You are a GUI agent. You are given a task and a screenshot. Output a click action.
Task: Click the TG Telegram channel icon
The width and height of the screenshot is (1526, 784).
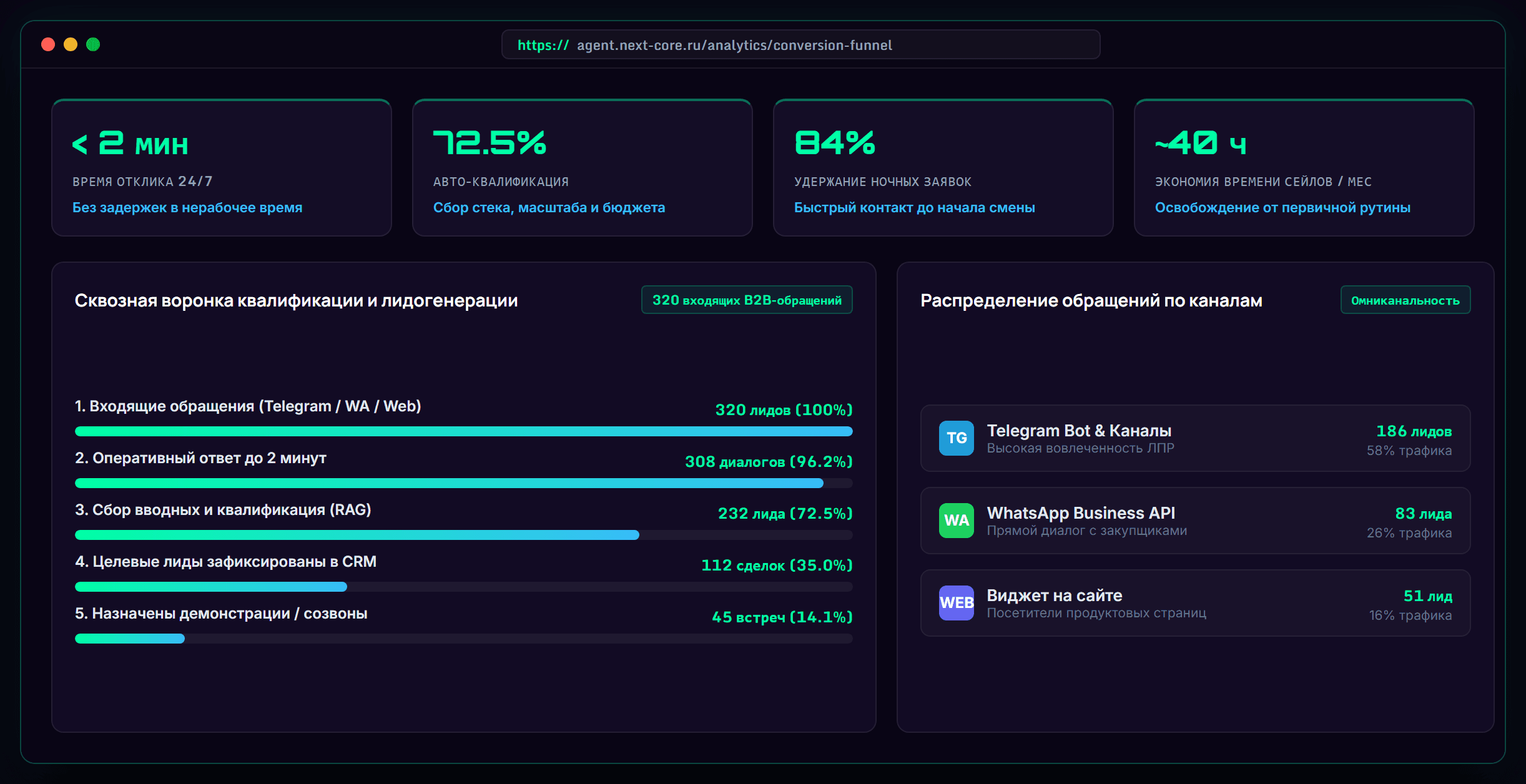pos(956,438)
